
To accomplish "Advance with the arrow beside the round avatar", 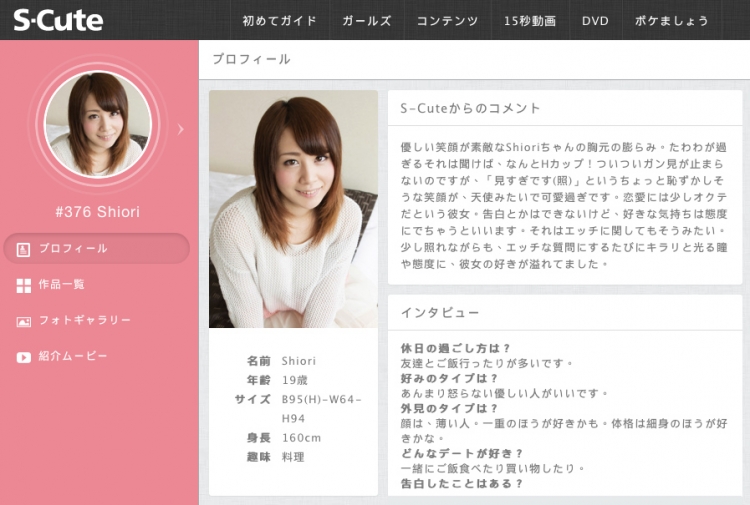I will tap(180, 128).
